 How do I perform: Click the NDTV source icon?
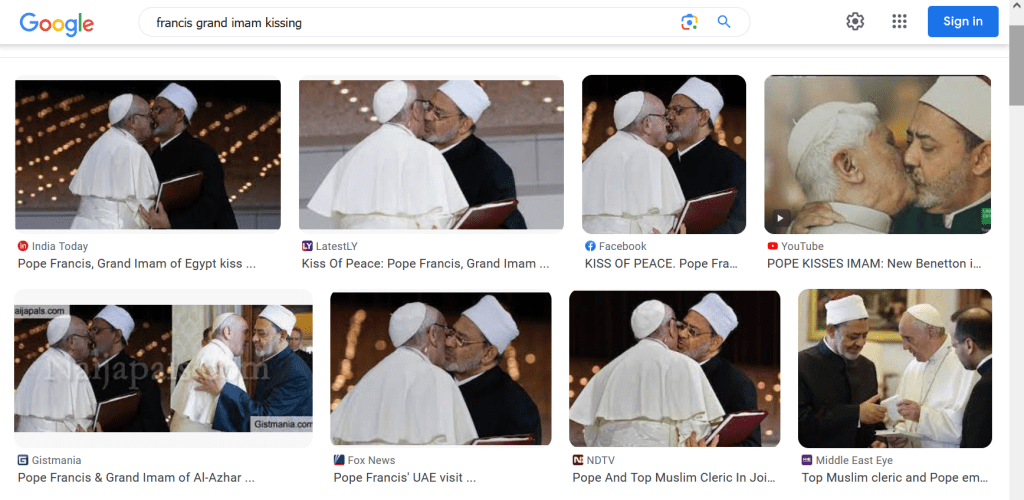578,460
